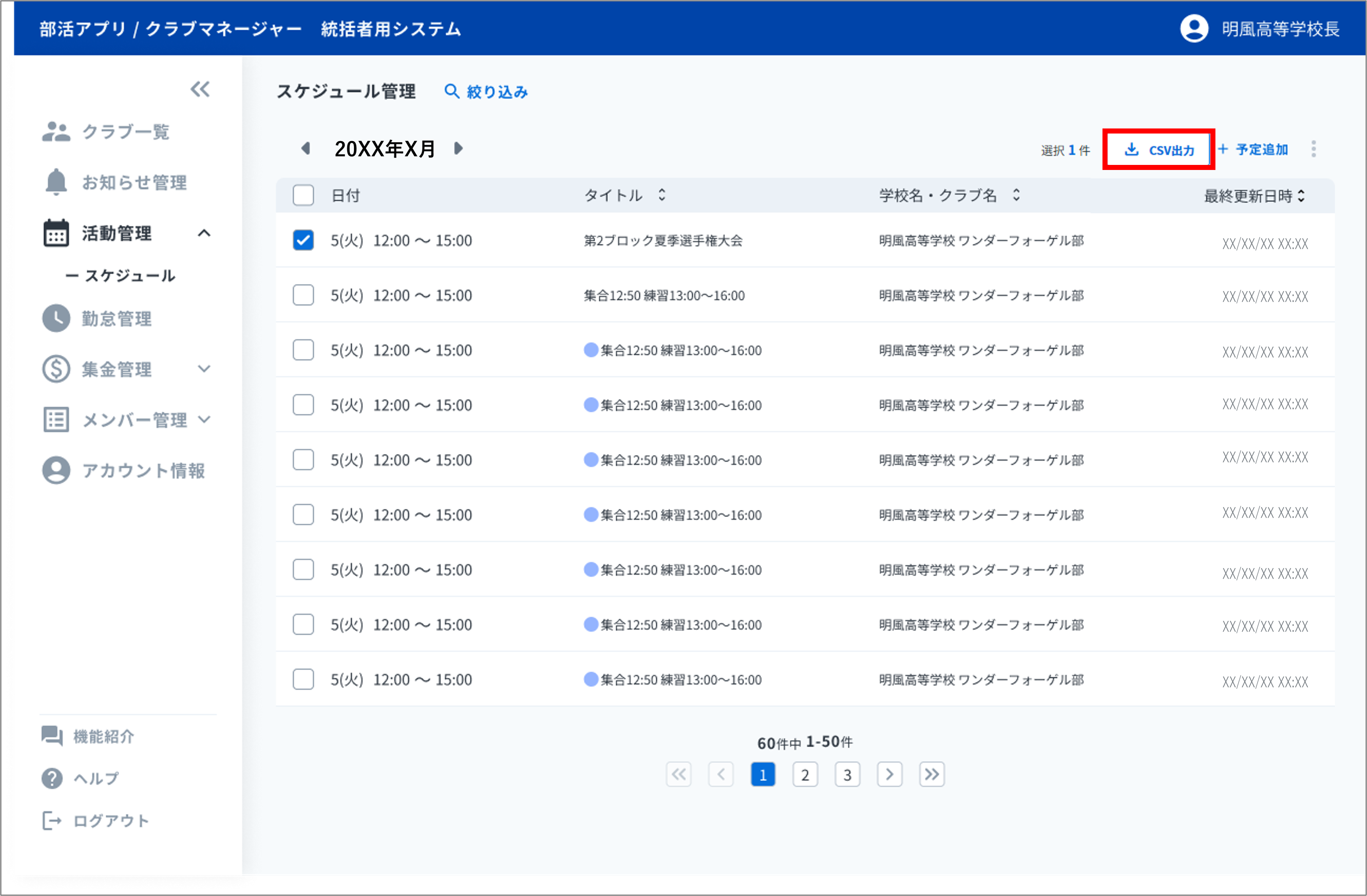Click the お知らせ管理 bell icon
The image size is (1367, 896).
(56, 182)
